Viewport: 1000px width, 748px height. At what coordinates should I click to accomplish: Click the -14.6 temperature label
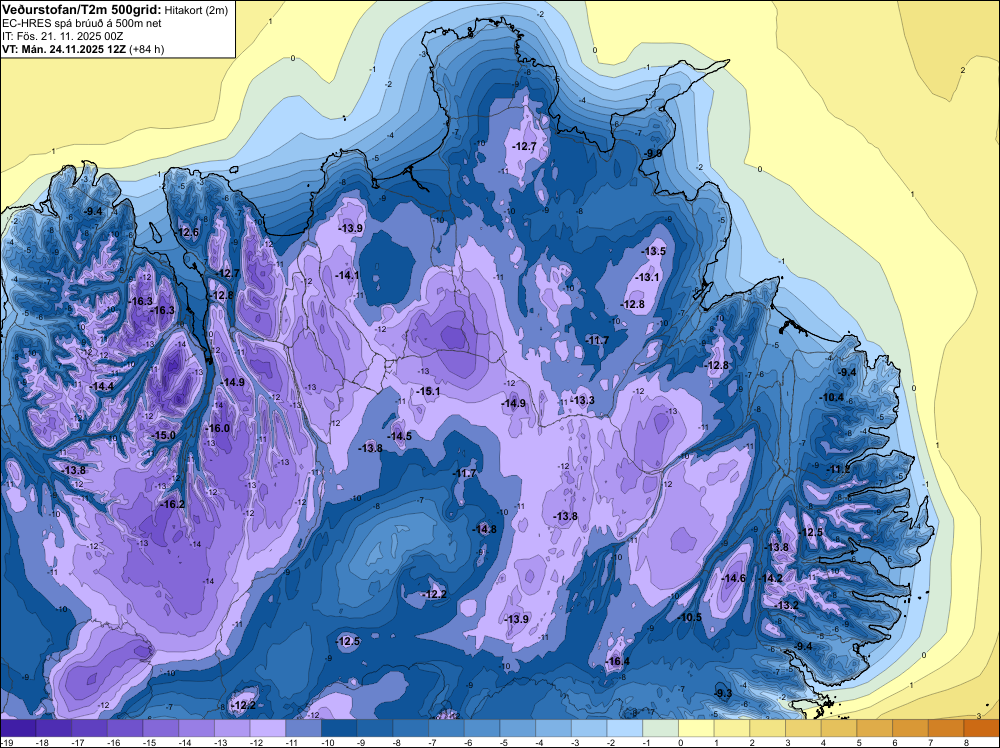[733, 578]
